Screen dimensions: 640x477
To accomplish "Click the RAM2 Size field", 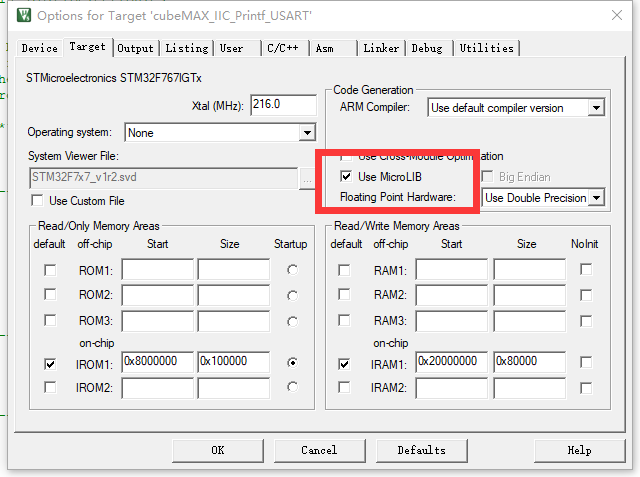I will point(530,295).
